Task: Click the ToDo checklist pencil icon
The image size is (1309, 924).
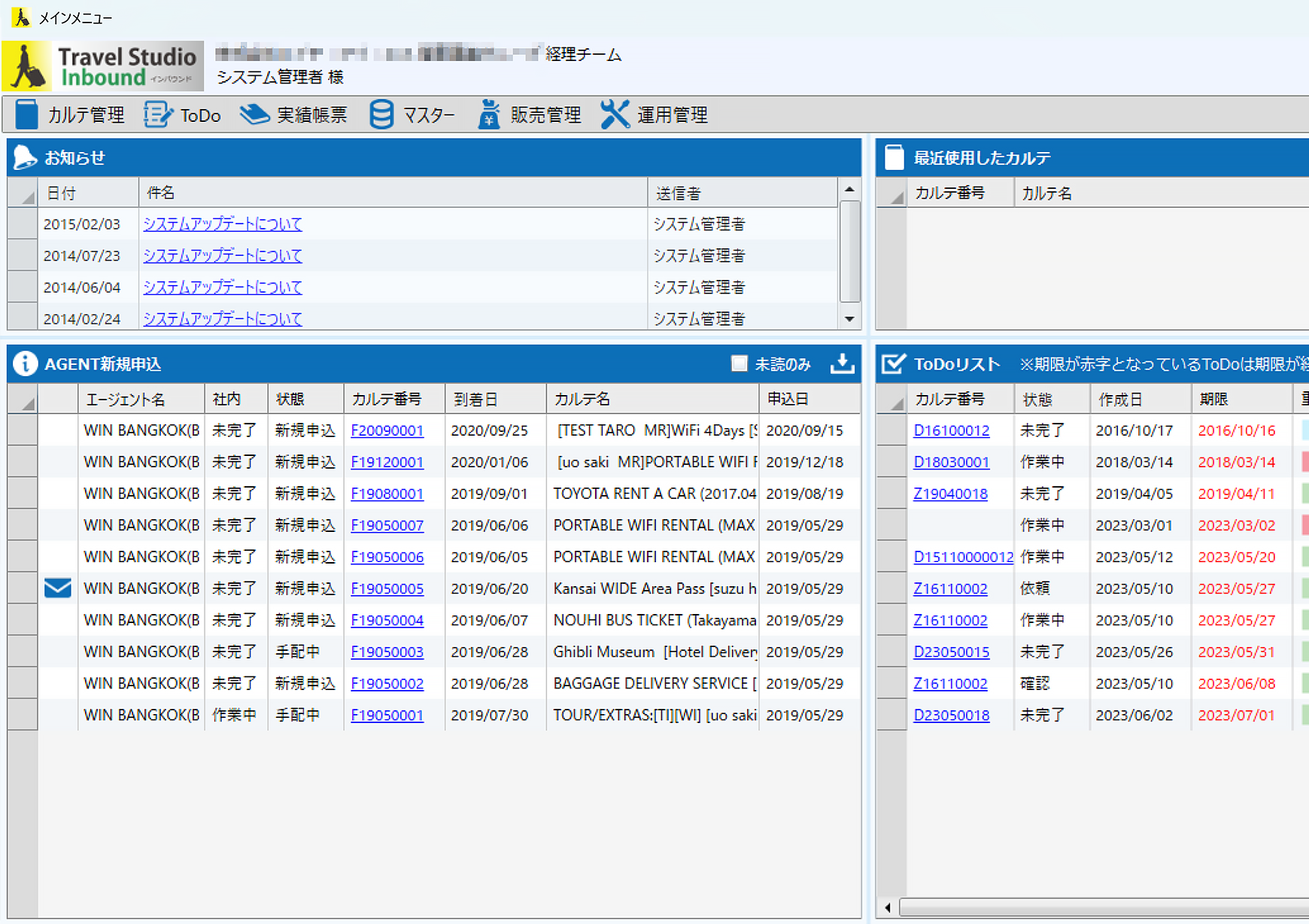Action: point(158,115)
